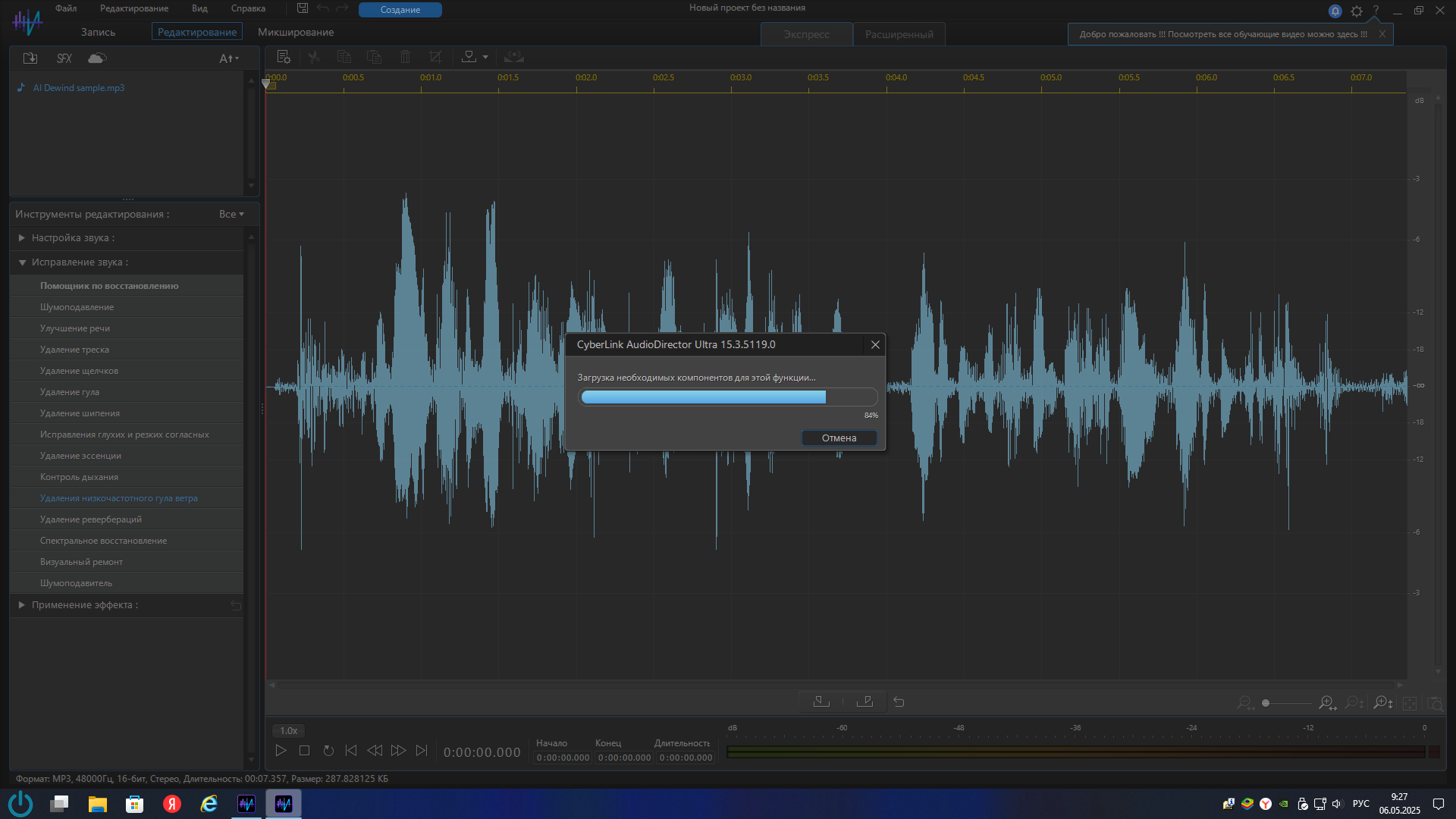The height and width of the screenshot is (819, 1456).
Task: Open the font size A dropdown in library
Action: tap(229, 58)
